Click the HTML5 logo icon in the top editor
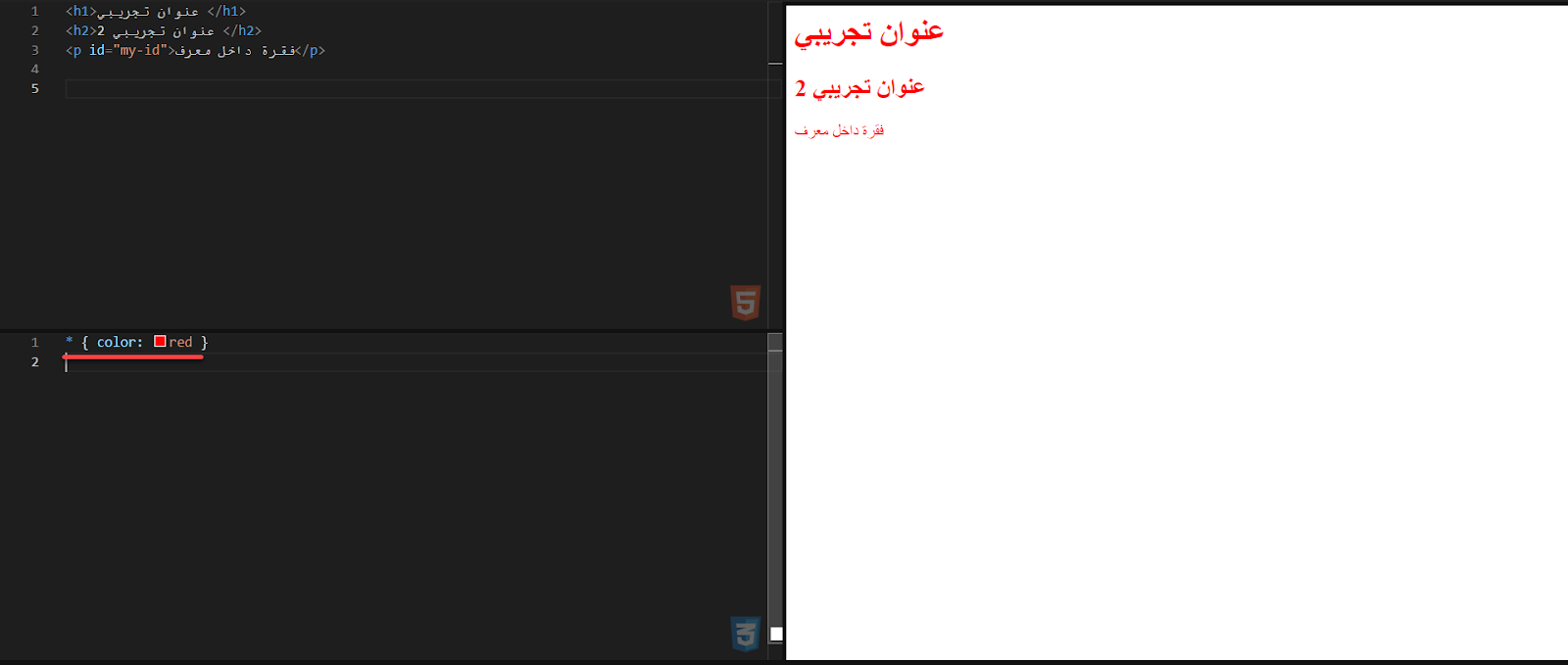1568x665 pixels. pos(746,303)
